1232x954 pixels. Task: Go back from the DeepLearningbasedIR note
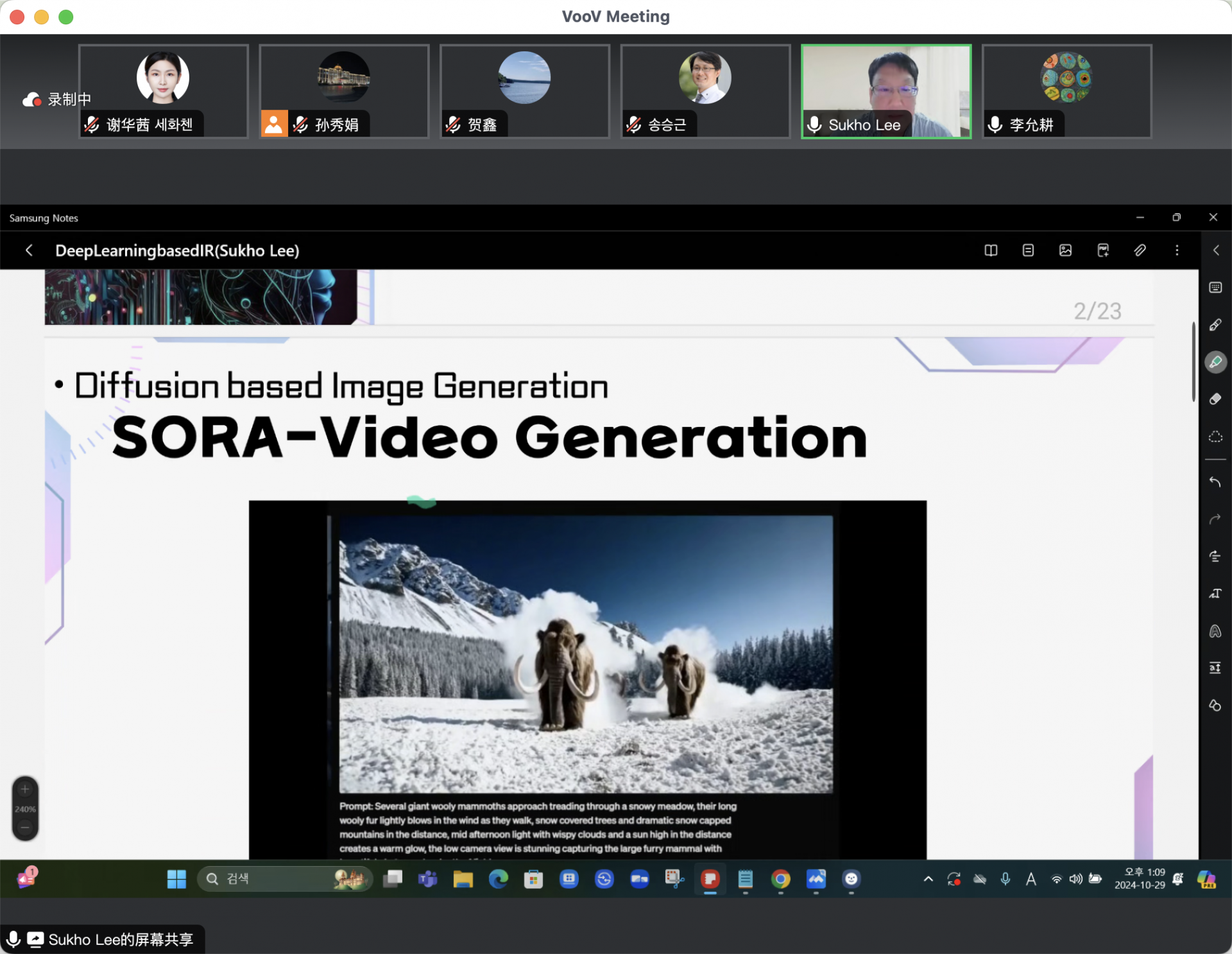[29, 250]
